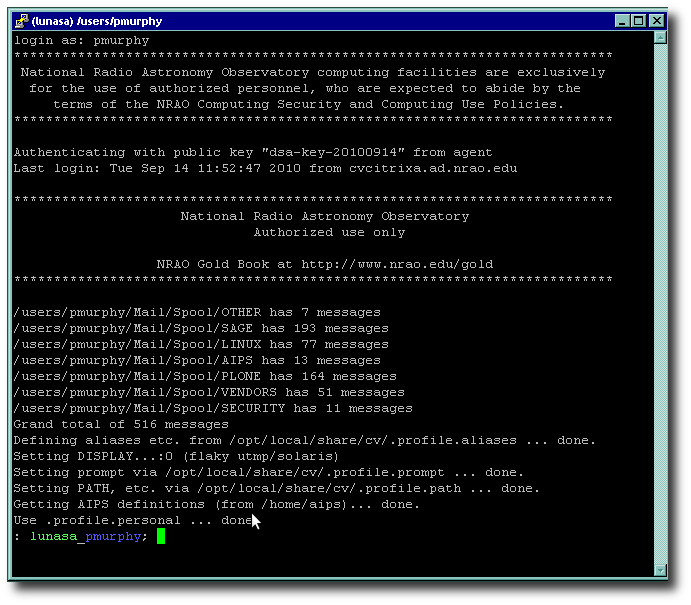This screenshot has width=691, height=605.
Task: Click the "Authorized use only" banner text
Action: pos(329,232)
